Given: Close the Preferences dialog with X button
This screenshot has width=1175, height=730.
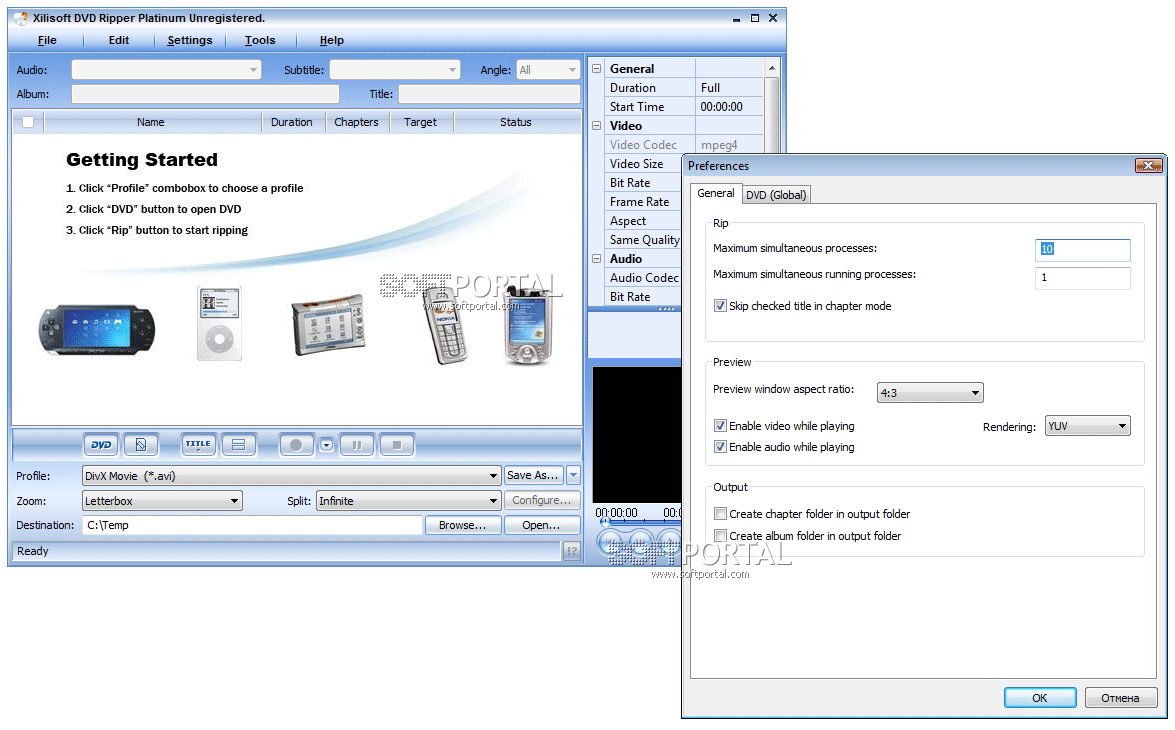Looking at the screenshot, I should pyautogui.click(x=1149, y=166).
